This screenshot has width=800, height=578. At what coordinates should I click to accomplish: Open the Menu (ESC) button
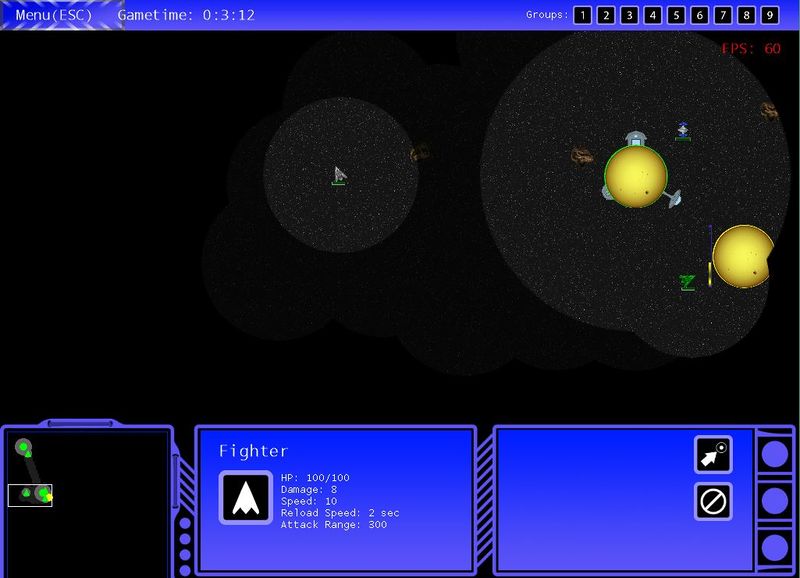pyautogui.click(x=54, y=15)
